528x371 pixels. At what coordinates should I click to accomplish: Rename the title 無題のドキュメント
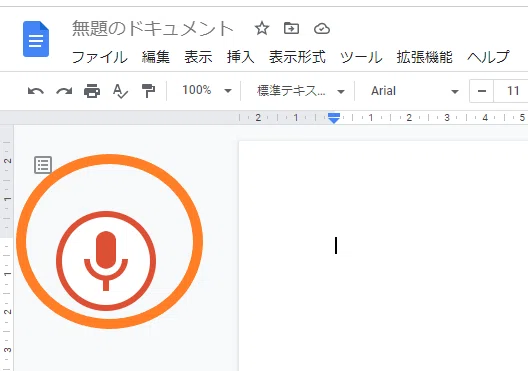click(153, 29)
